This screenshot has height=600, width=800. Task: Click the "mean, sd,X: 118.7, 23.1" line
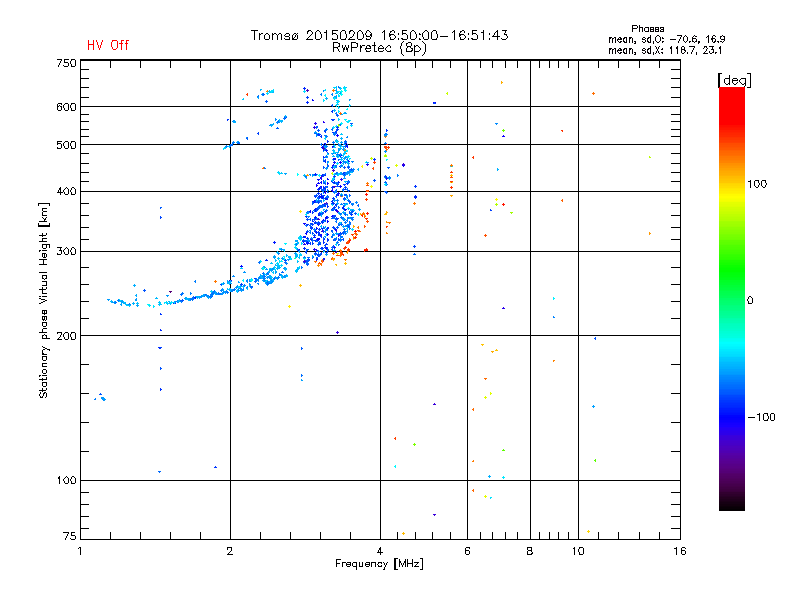[665, 51]
